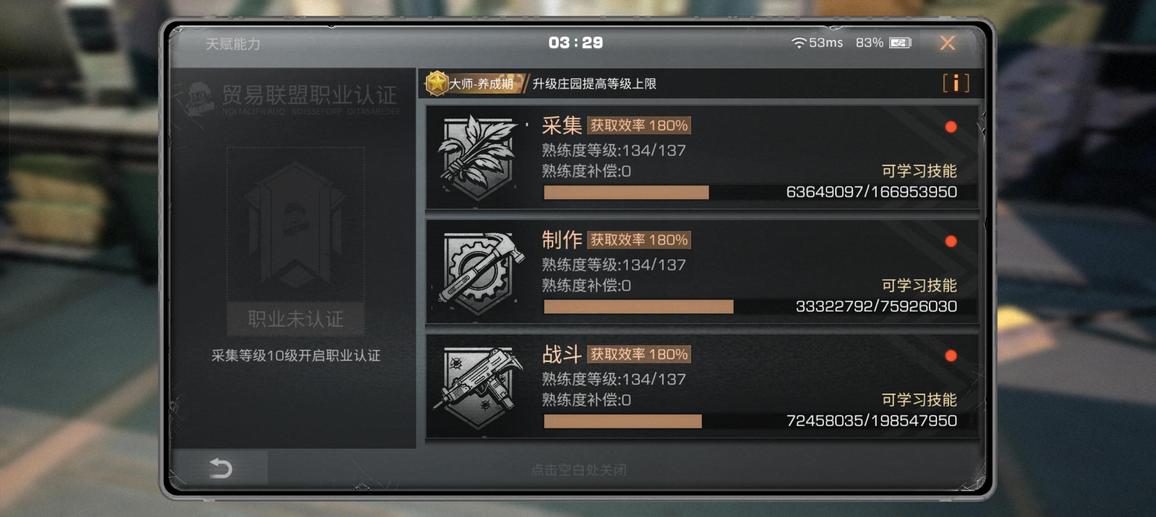The width and height of the screenshot is (1156, 517).
Task: Click the 职业未认证 button
Action: (x=296, y=319)
